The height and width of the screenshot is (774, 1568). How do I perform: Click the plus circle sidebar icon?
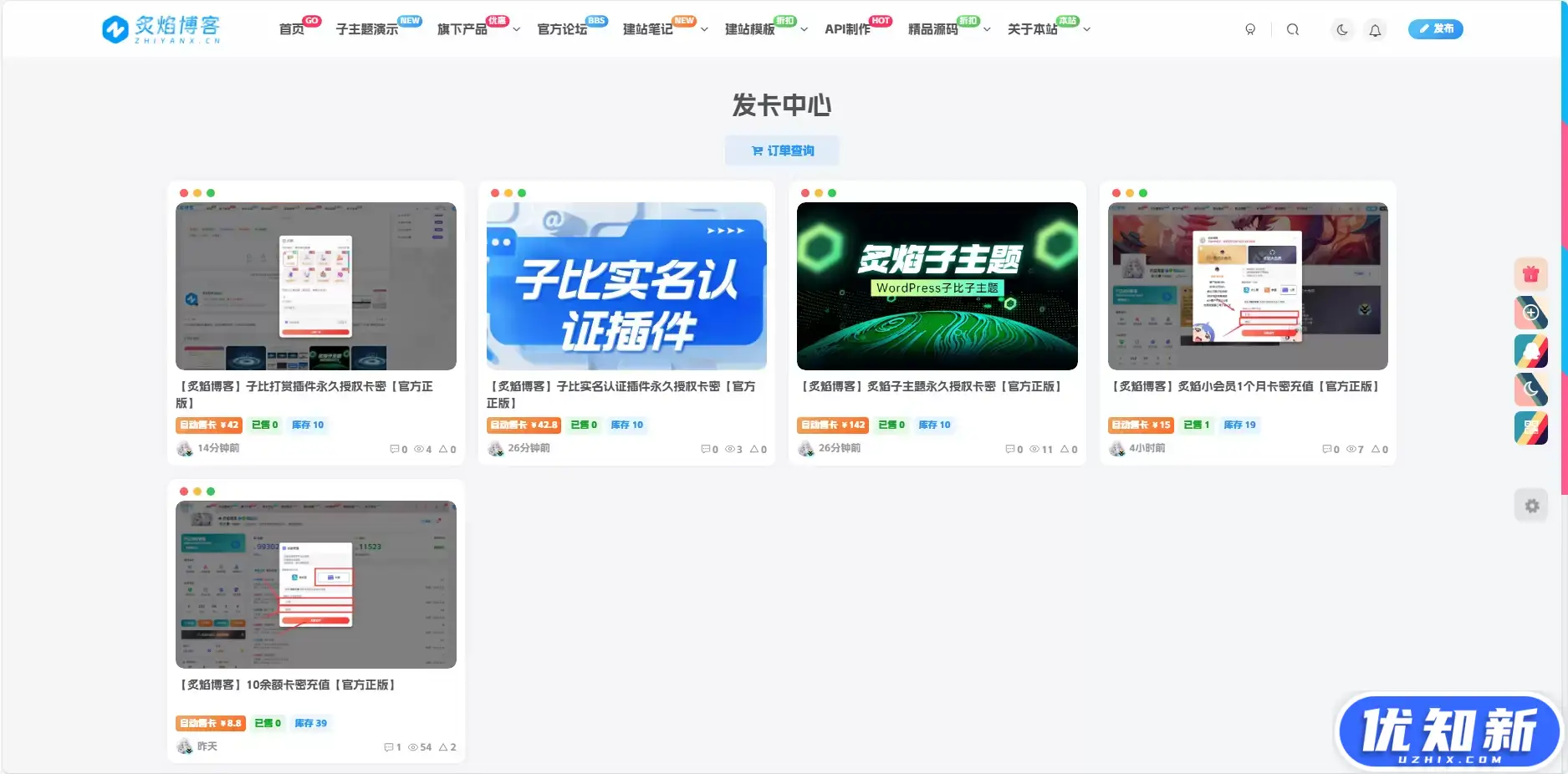(1530, 313)
